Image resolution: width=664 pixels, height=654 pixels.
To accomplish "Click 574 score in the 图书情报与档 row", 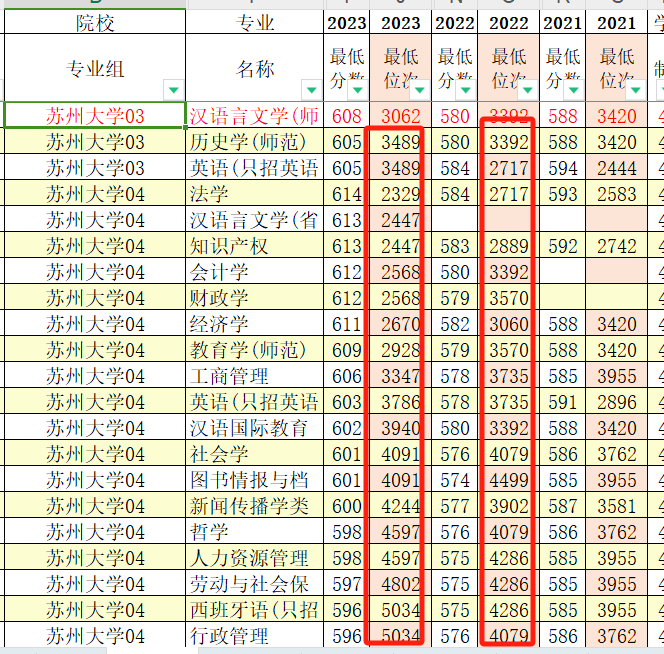I will (455, 480).
